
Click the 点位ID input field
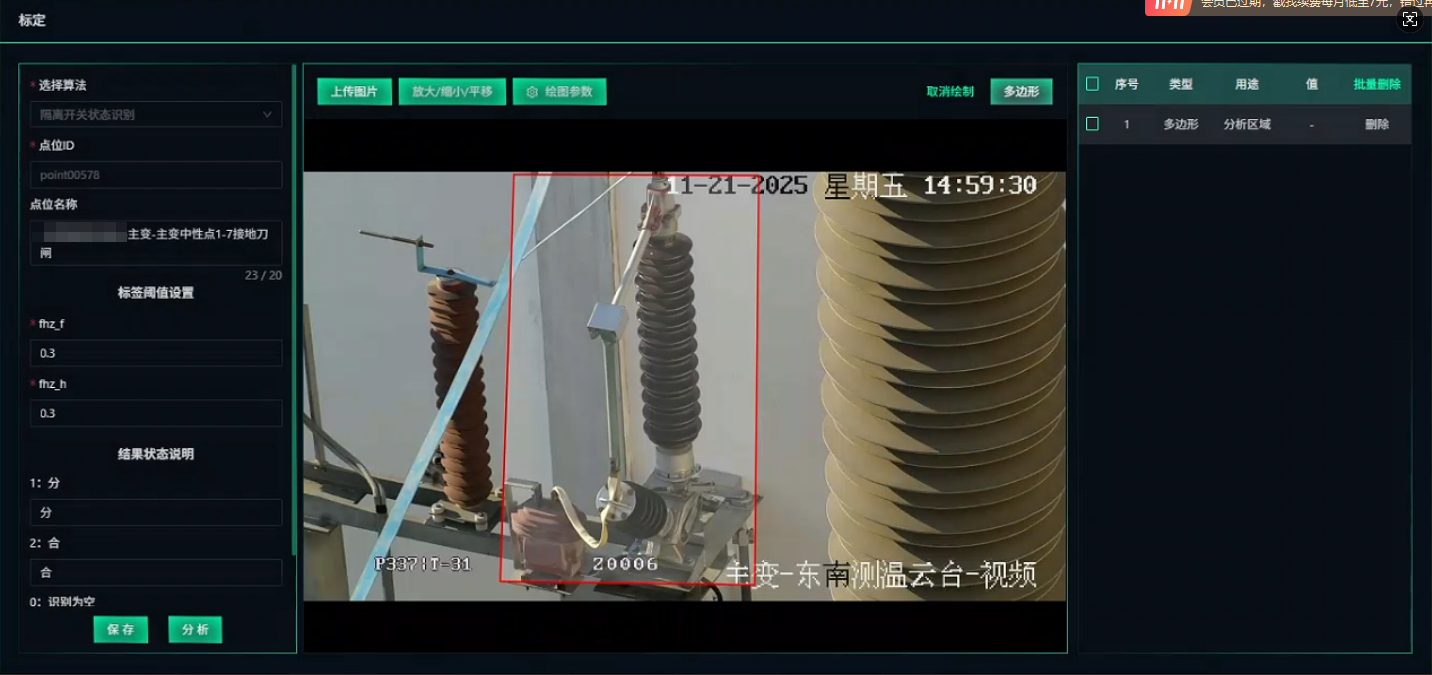click(x=156, y=175)
